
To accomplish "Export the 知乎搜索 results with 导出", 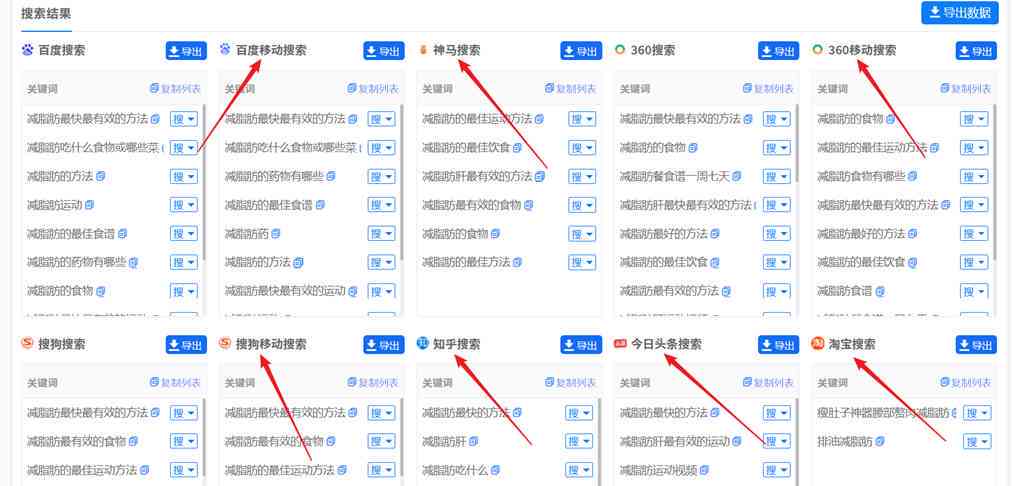I will (581, 345).
